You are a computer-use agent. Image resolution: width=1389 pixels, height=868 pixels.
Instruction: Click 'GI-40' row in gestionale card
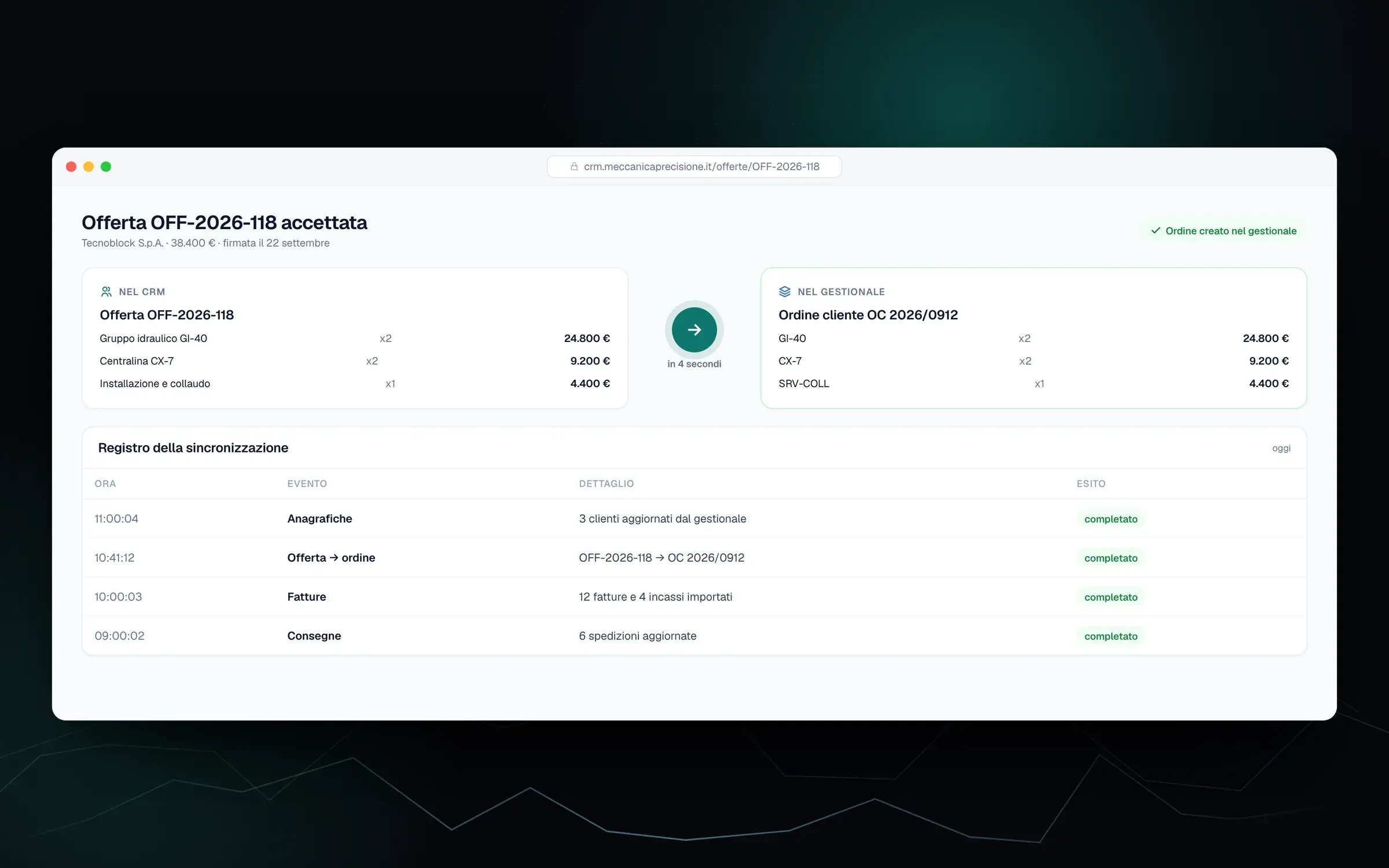pos(1034,339)
